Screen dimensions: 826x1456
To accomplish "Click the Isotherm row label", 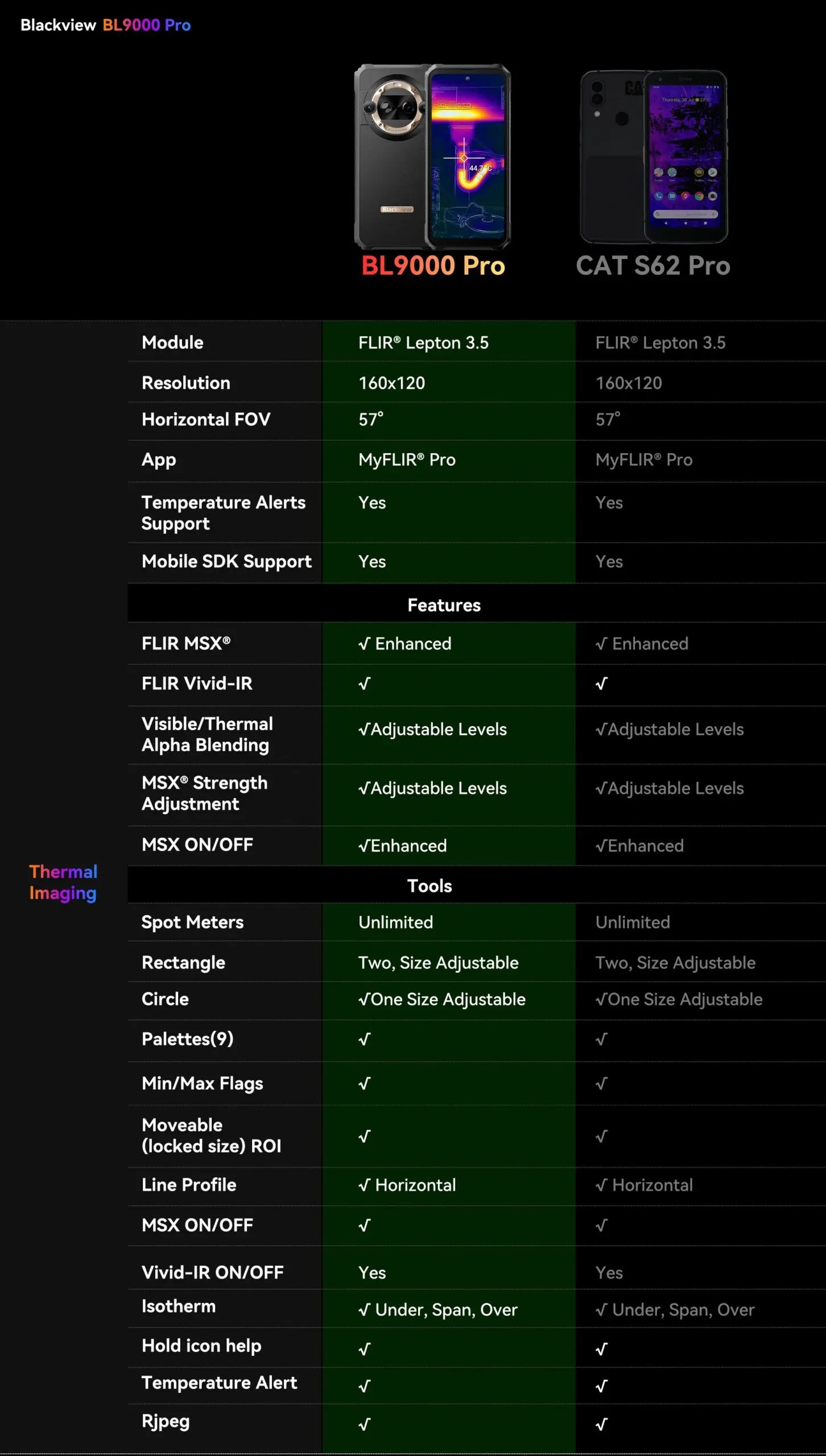I will tap(179, 1306).
